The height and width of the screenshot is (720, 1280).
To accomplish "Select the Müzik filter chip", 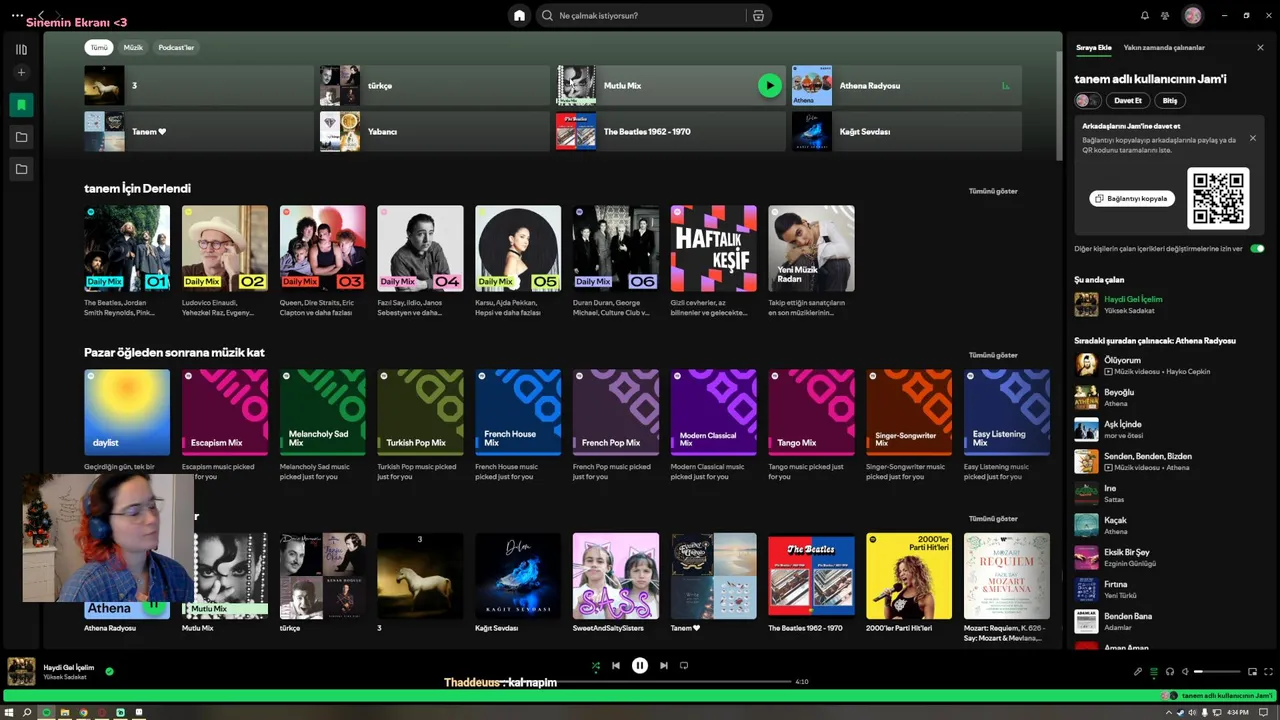I will 133,48.
